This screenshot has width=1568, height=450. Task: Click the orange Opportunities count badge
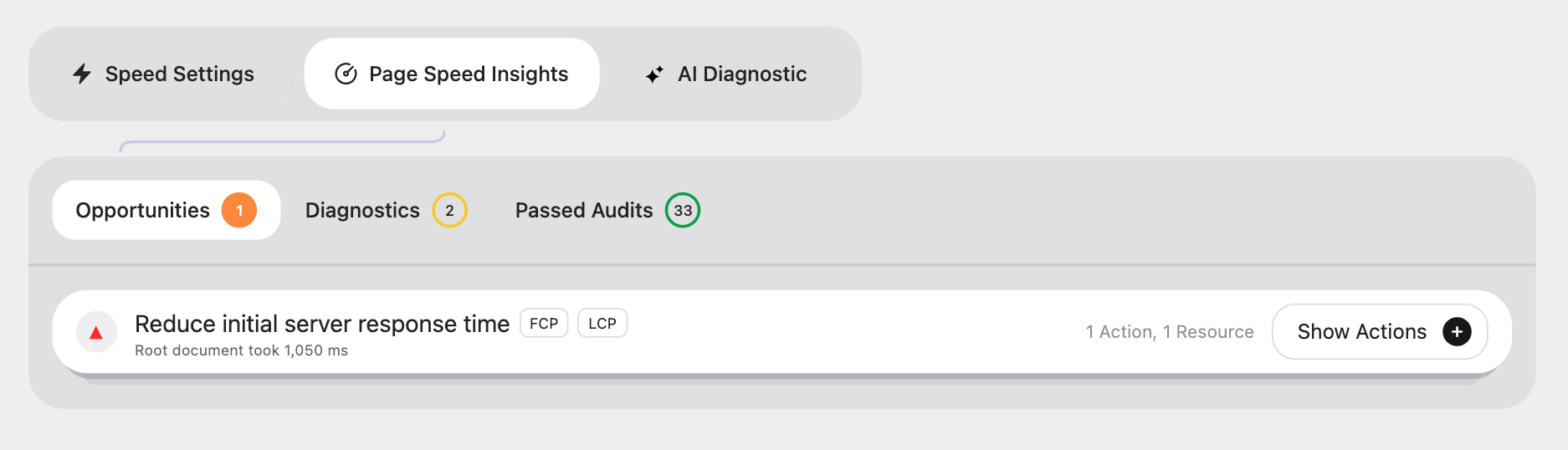tap(239, 211)
